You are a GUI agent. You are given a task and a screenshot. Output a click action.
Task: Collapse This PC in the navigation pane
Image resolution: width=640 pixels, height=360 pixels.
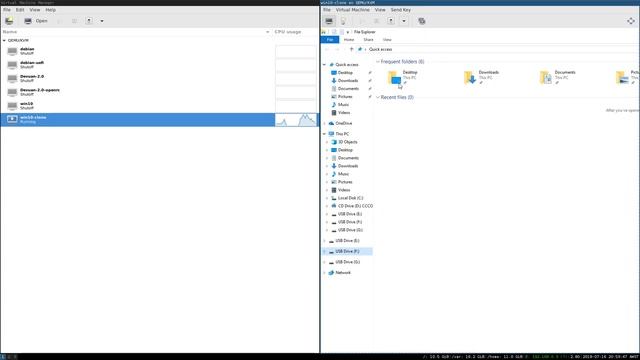324,134
